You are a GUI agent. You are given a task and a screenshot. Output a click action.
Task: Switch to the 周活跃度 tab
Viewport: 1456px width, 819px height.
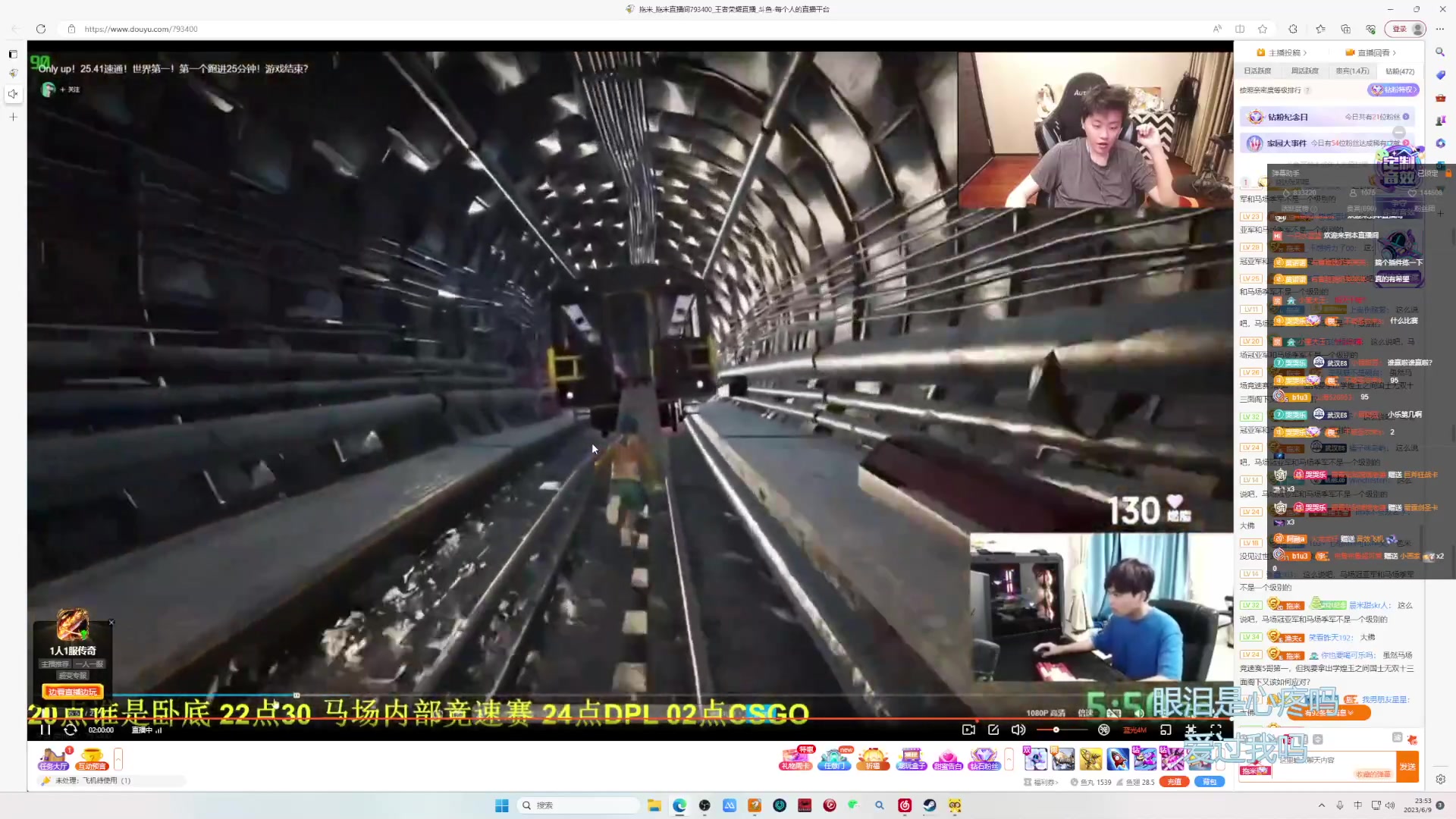pyautogui.click(x=1304, y=71)
